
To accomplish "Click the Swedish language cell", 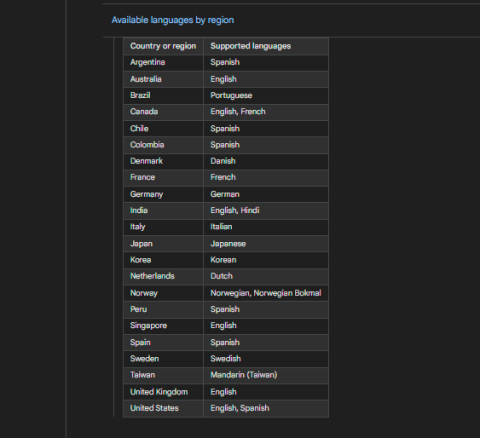I will pos(266,359).
